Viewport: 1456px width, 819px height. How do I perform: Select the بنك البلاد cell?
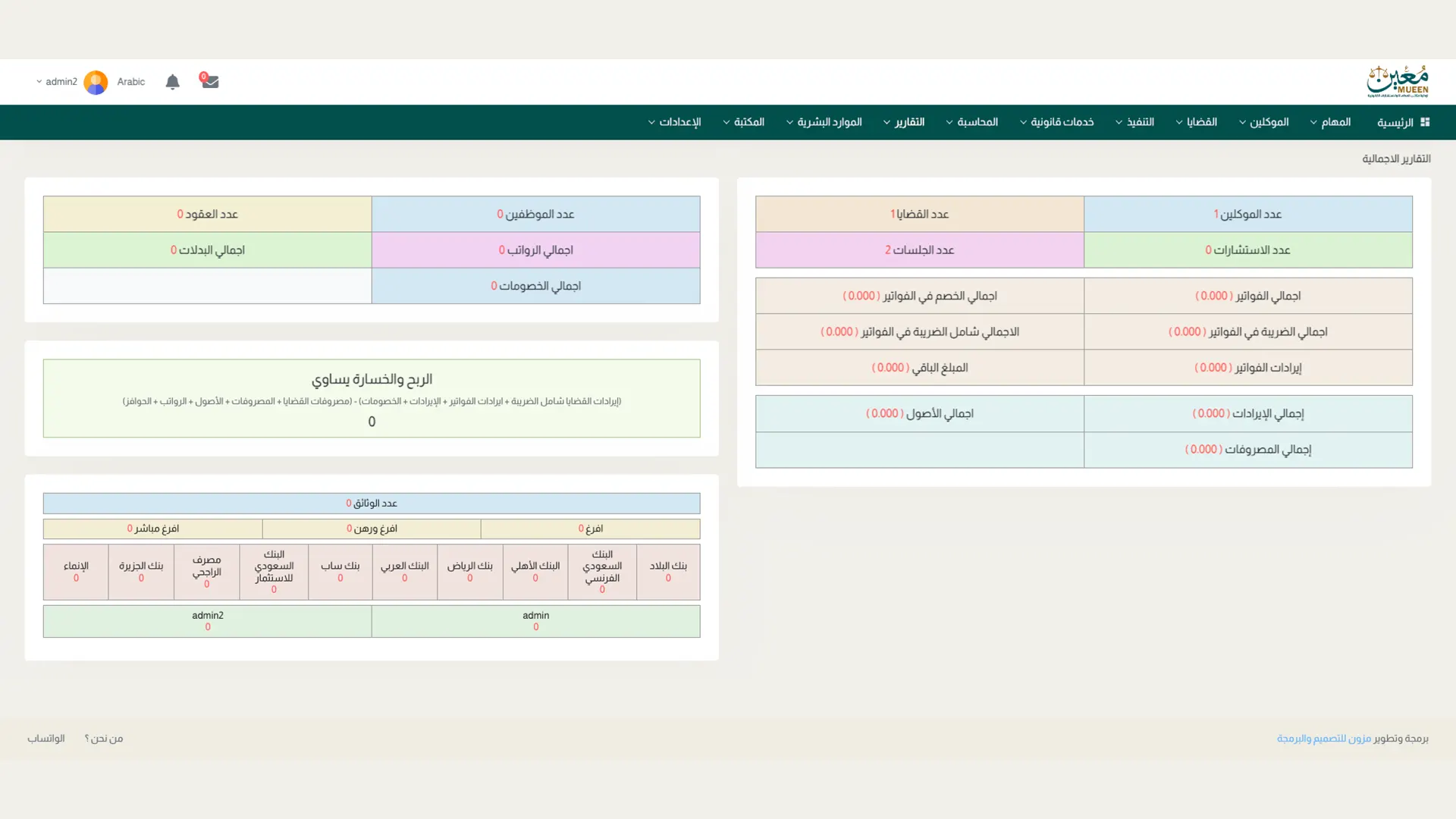[667, 572]
